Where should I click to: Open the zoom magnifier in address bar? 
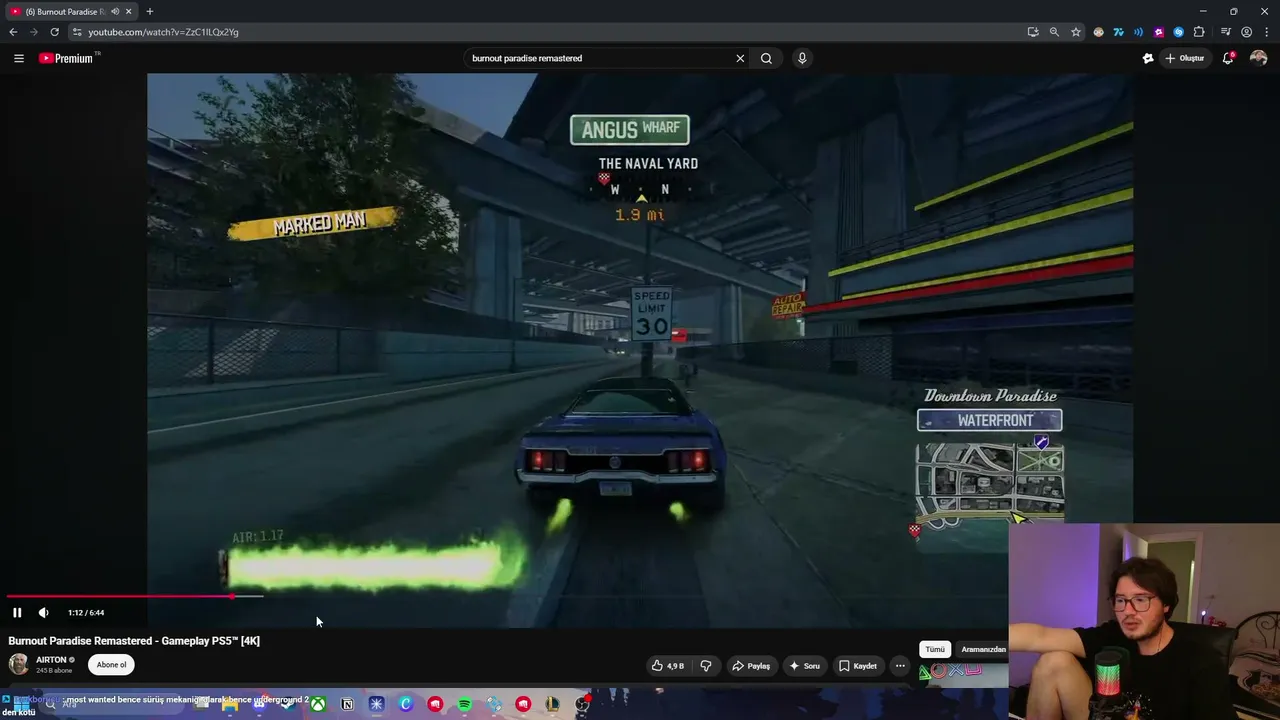pos(1054,32)
